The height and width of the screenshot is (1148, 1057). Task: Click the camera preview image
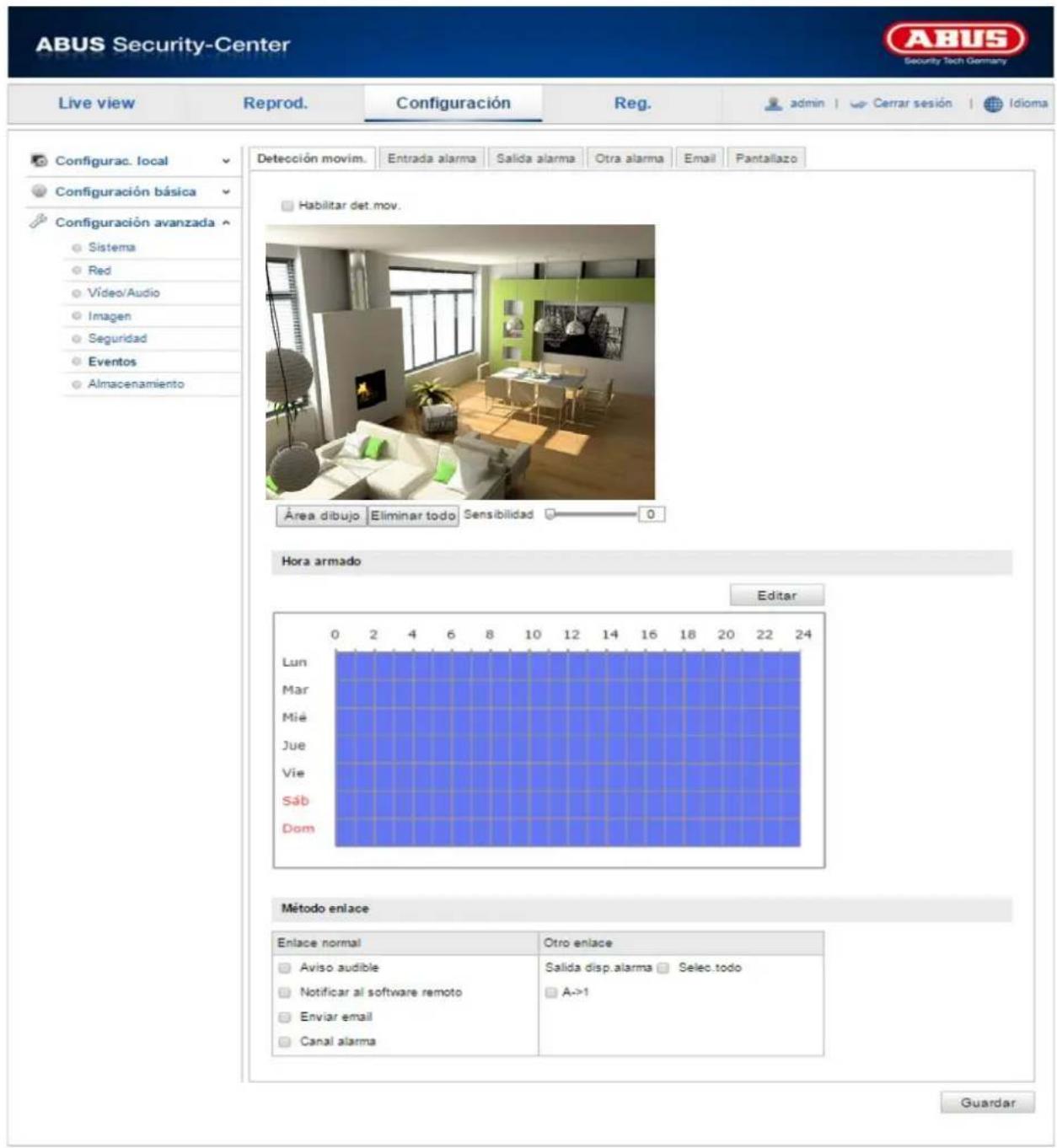point(460,362)
